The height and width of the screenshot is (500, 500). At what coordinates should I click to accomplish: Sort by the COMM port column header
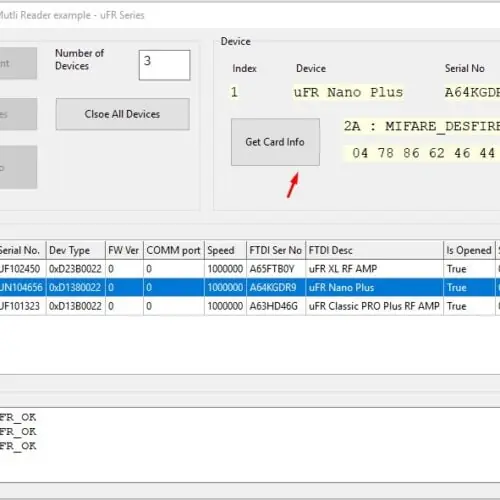pyautogui.click(x=174, y=250)
